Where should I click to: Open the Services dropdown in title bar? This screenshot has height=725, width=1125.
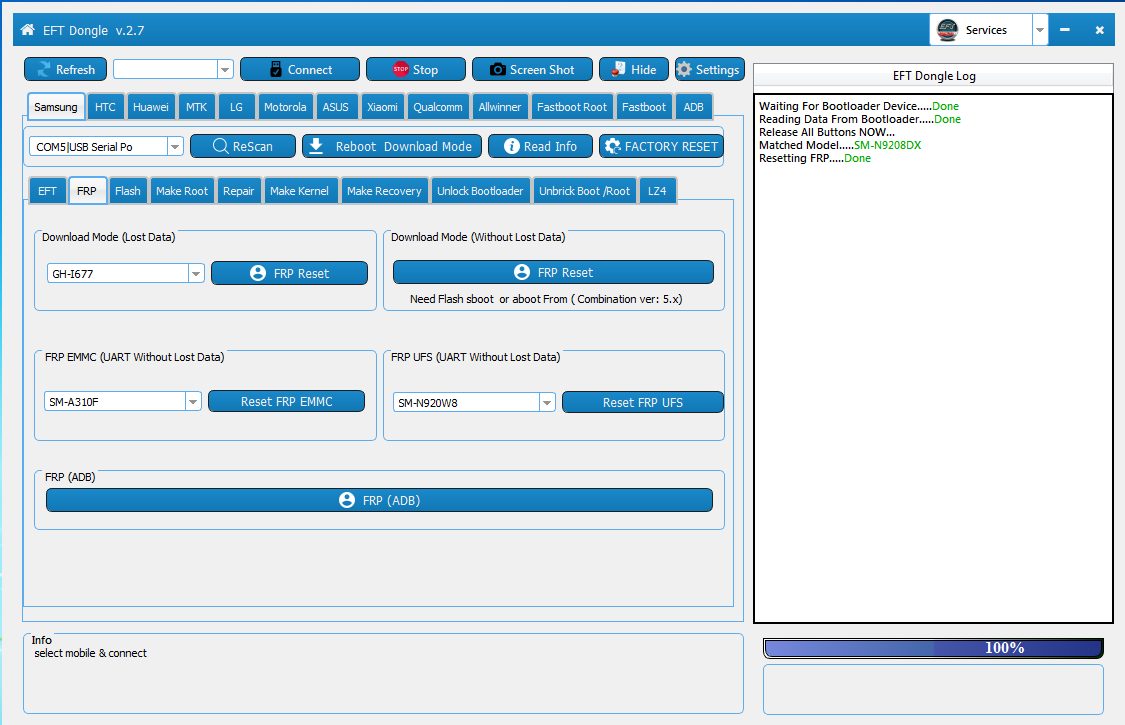[x=1040, y=30]
